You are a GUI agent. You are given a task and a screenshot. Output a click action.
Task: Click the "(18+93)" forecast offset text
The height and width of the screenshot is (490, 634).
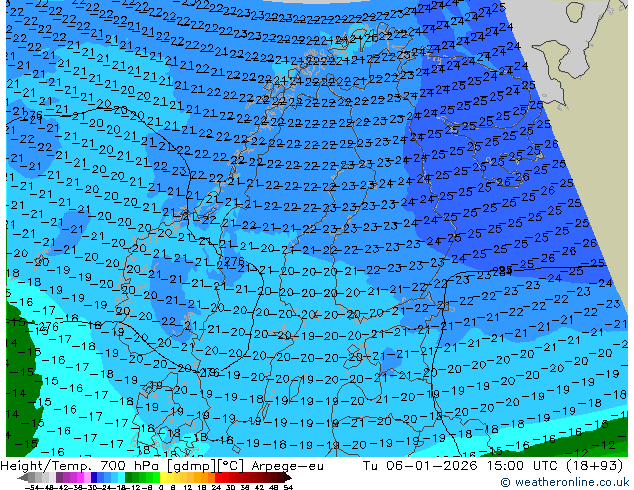click(595, 466)
